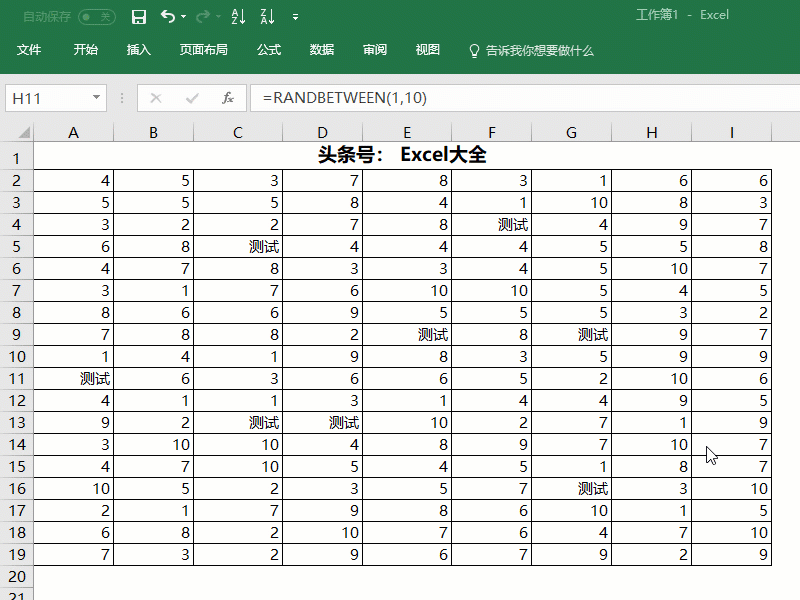Click cell A11 containing 测试

pyautogui.click(x=73, y=379)
